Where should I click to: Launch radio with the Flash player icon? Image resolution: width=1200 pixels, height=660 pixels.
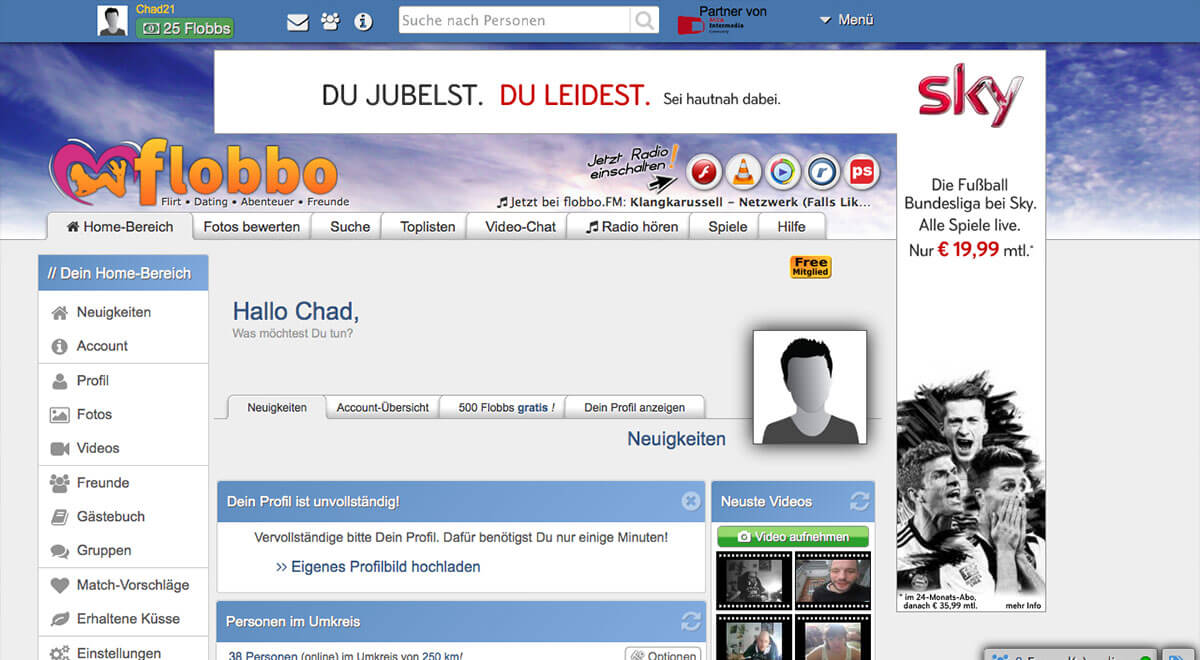coord(704,172)
